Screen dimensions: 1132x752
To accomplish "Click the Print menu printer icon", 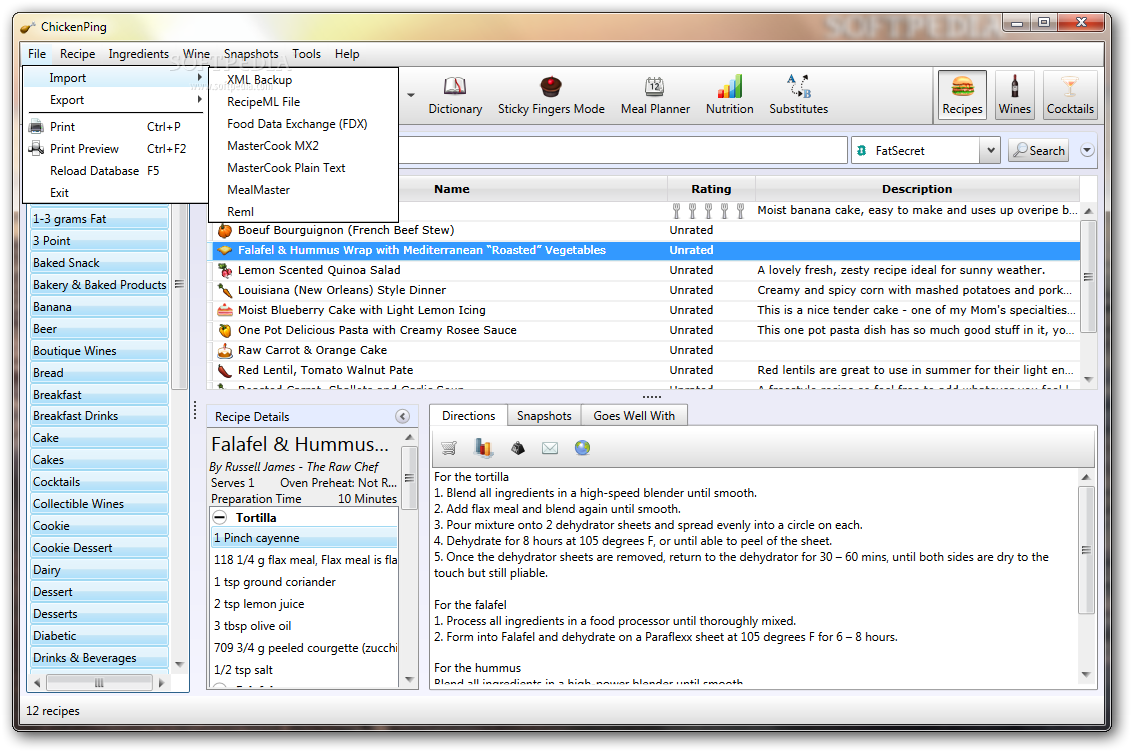I will point(35,126).
